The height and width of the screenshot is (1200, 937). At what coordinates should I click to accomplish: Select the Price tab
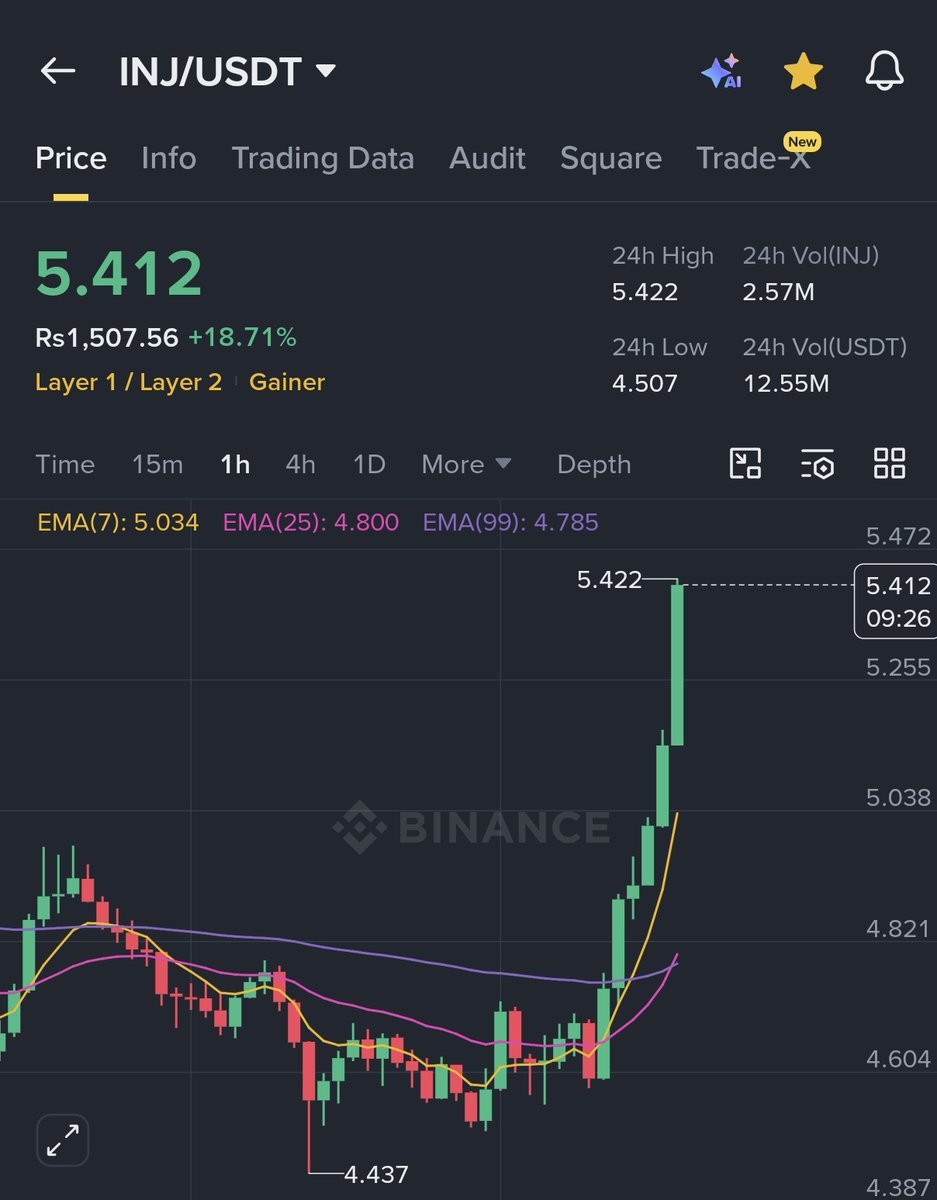click(71, 158)
